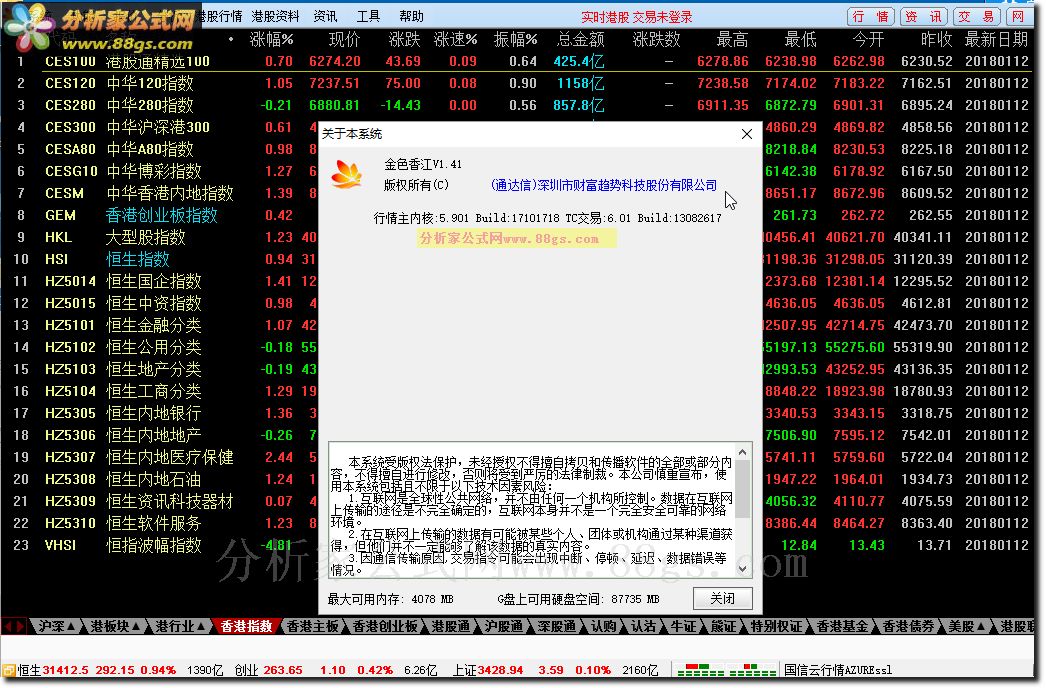The image size is (1046, 688).
Task: Switch to the 认购 tab
Action: (604, 627)
